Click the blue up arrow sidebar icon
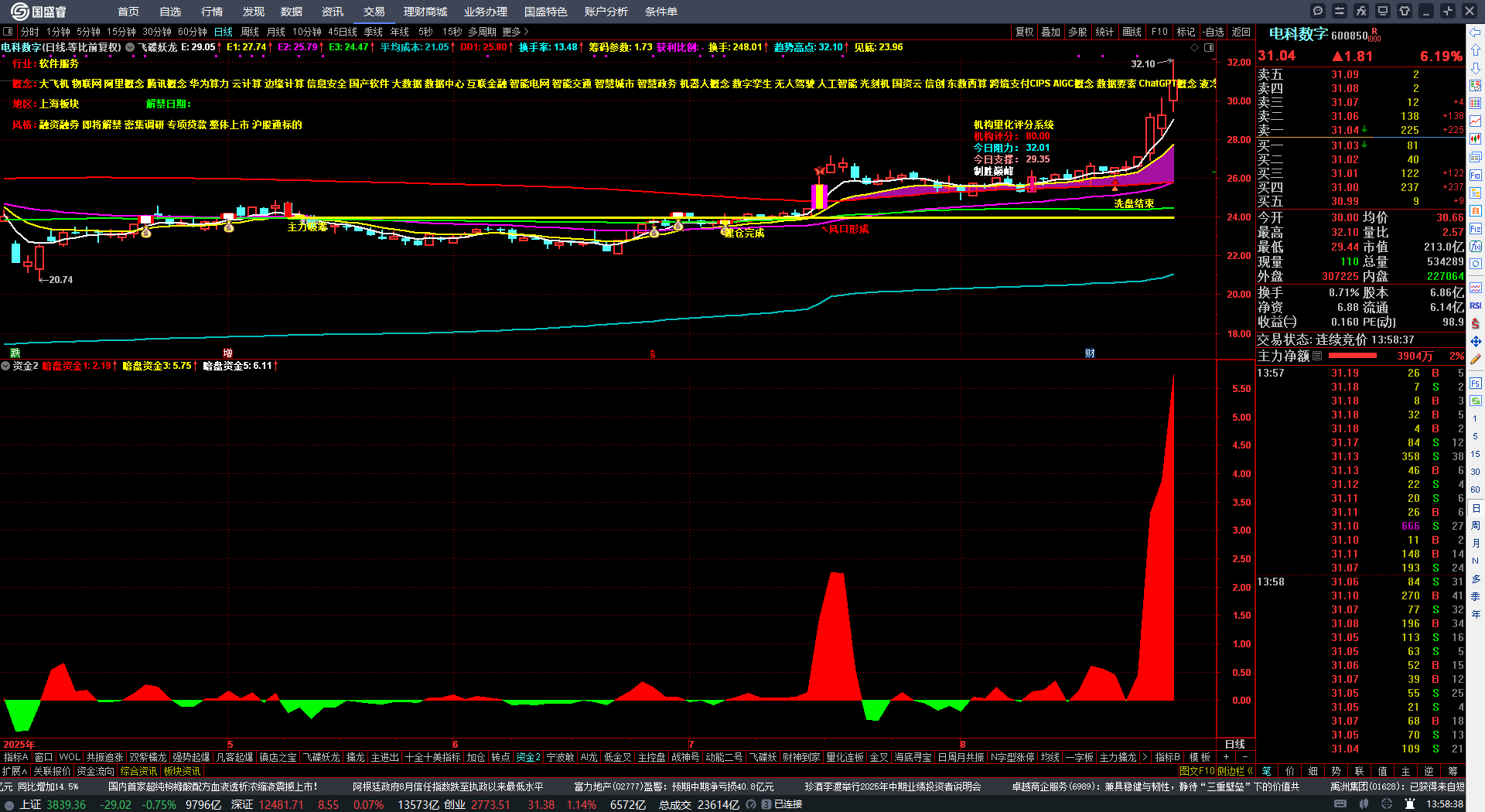Image resolution: width=1485 pixels, height=812 pixels. [x=1476, y=50]
